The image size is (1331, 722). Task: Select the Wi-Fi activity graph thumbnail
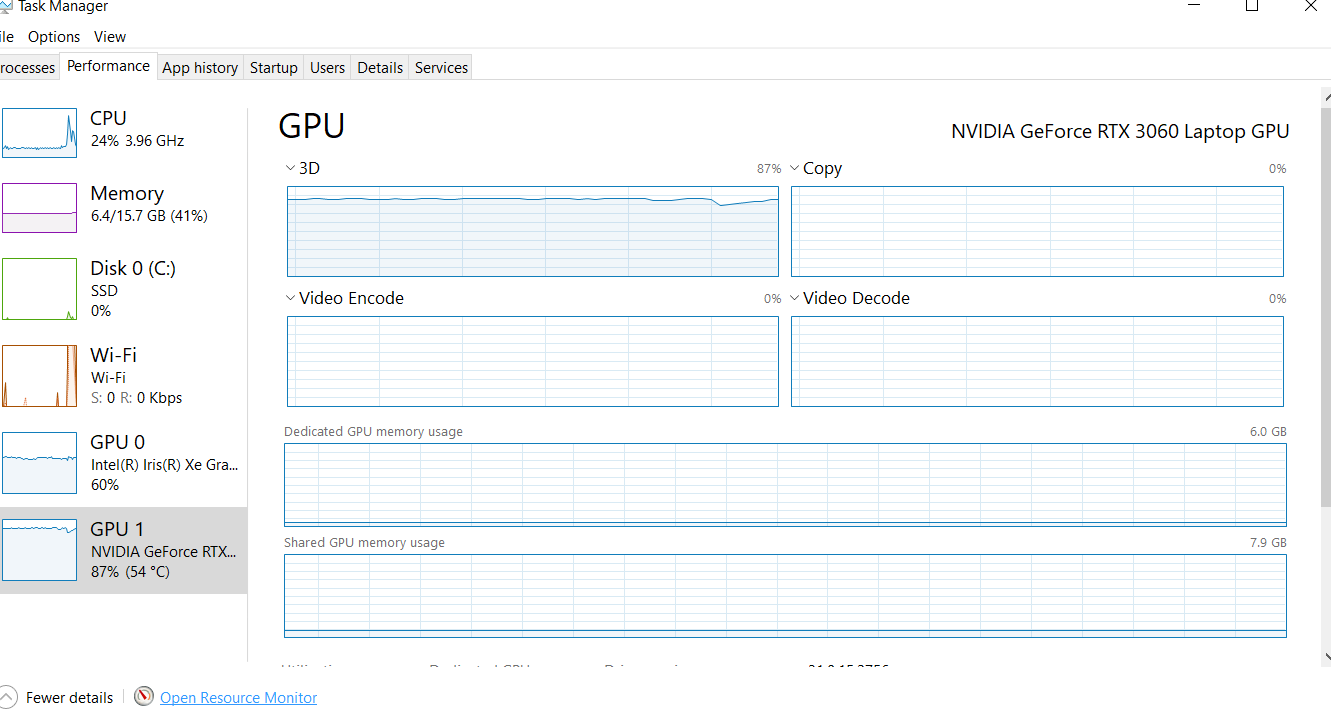[x=40, y=376]
